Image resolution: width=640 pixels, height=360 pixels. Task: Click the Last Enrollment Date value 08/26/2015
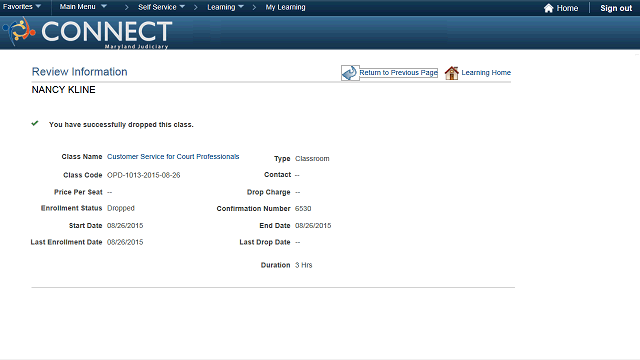point(125,242)
